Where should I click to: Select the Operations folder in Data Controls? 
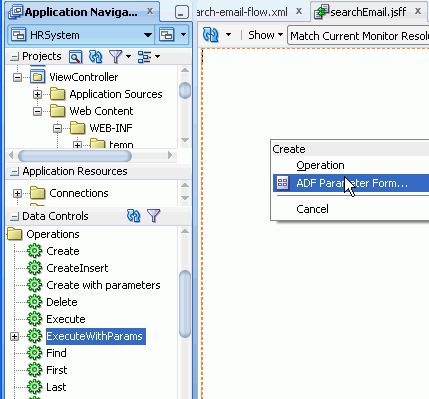pos(53,234)
